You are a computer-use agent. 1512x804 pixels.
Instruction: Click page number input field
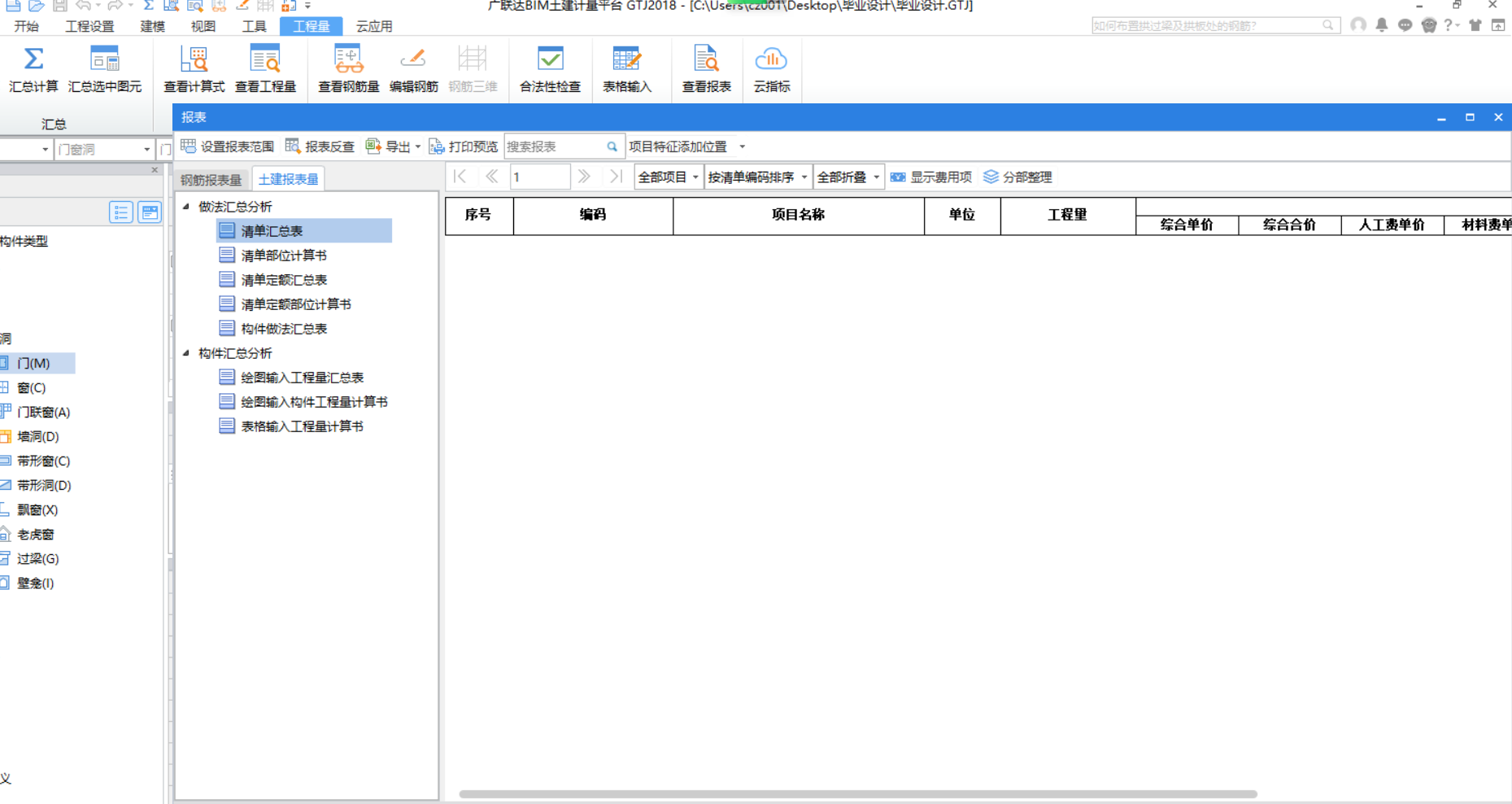[x=540, y=177]
